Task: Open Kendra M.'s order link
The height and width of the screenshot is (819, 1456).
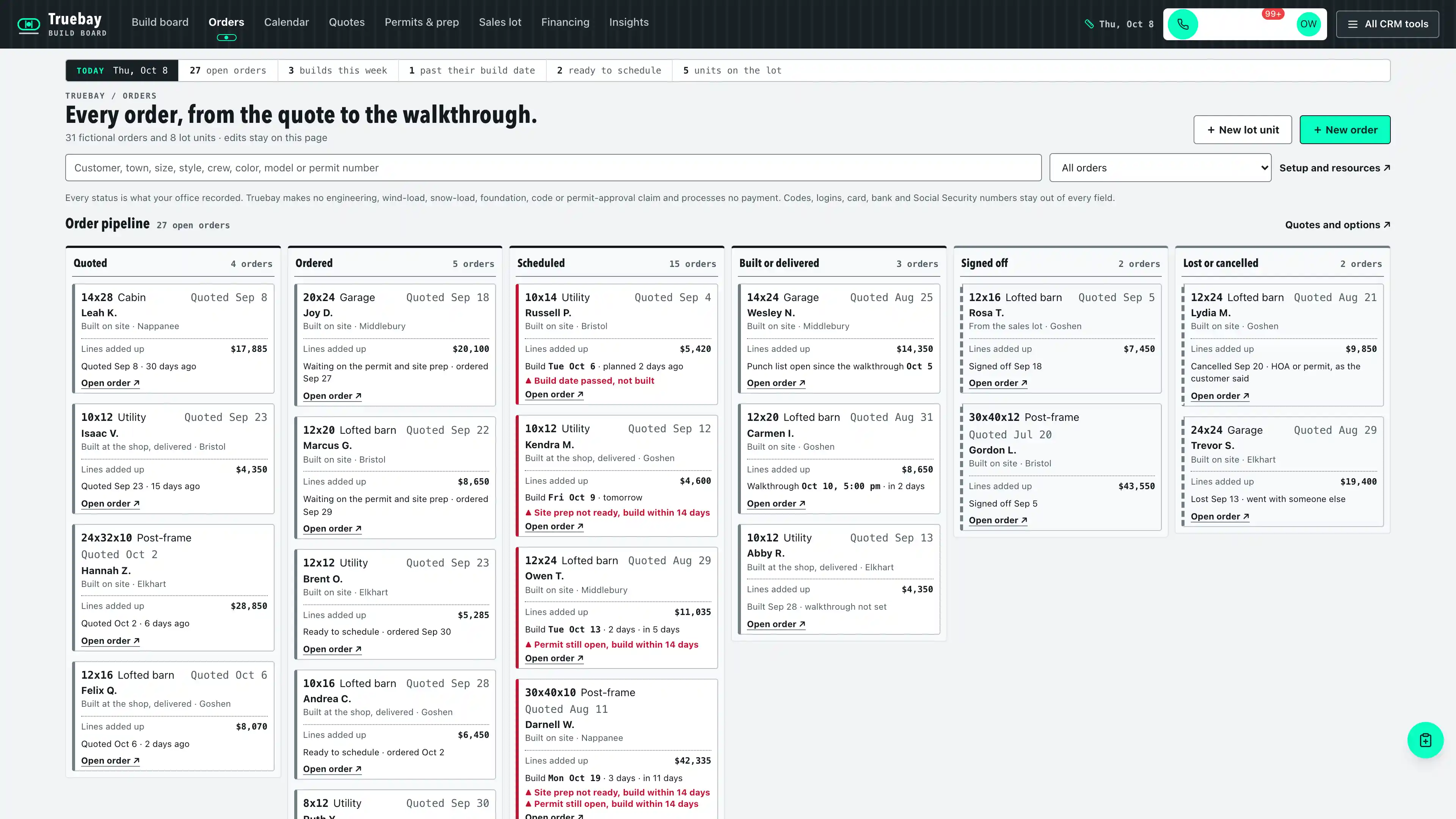Action: click(x=554, y=527)
